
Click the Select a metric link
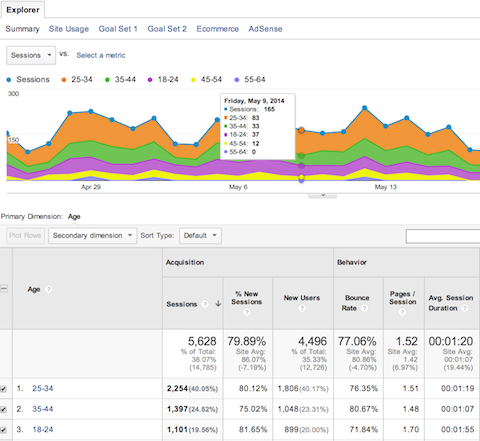coord(101,55)
